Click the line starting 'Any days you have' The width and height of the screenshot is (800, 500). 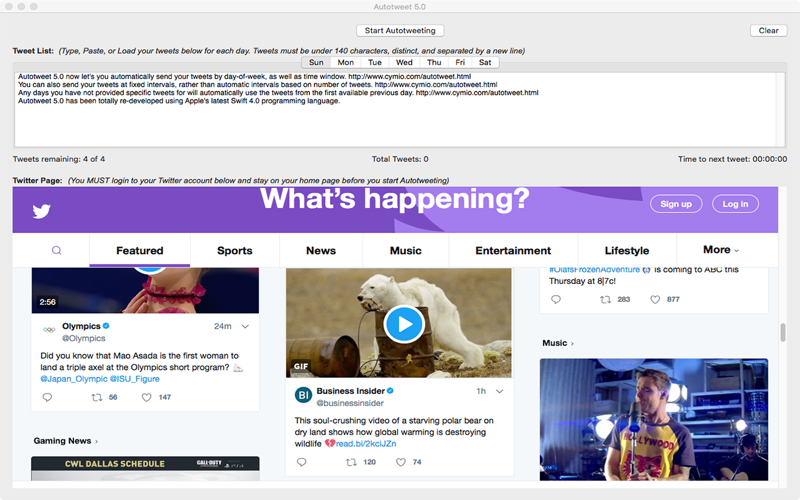[x=278, y=93]
